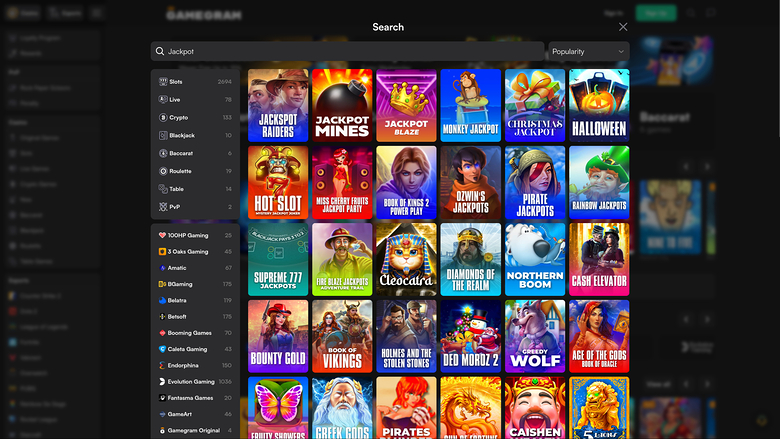Select provider Fantasma Games
Viewport: 780px width, 439px height.
(195, 398)
